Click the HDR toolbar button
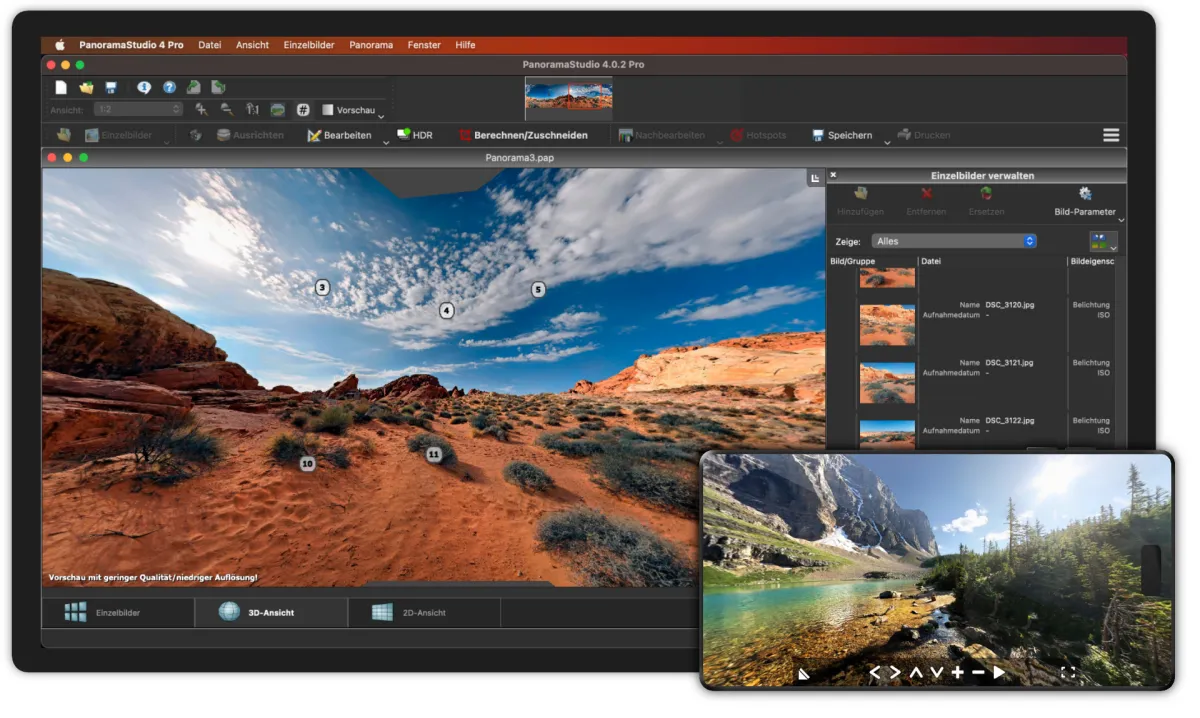Screen dimensions: 1200x718 (415, 135)
